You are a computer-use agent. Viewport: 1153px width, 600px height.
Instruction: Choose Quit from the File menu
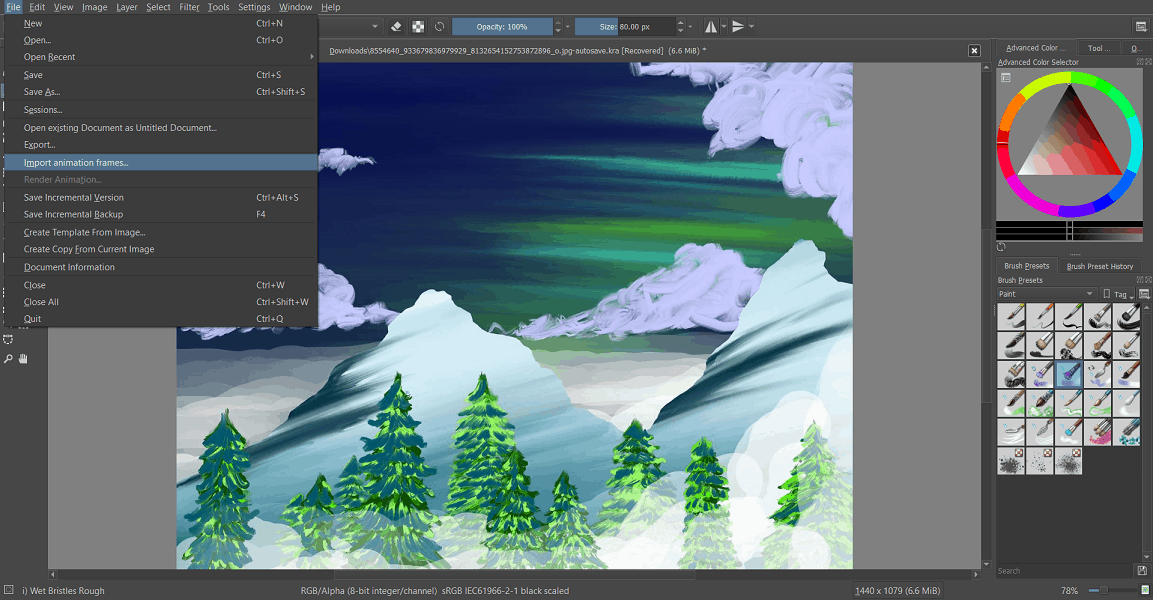click(x=161, y=318)
